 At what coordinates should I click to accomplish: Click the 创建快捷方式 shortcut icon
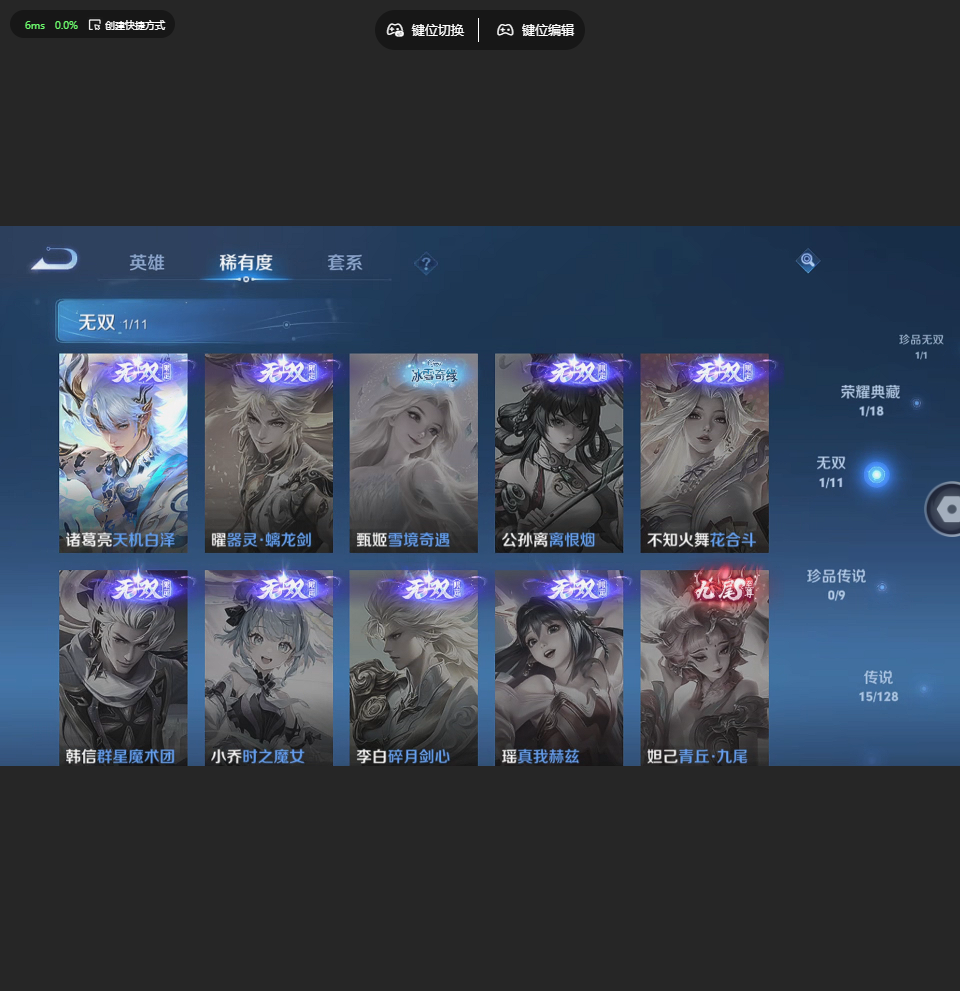94,25
